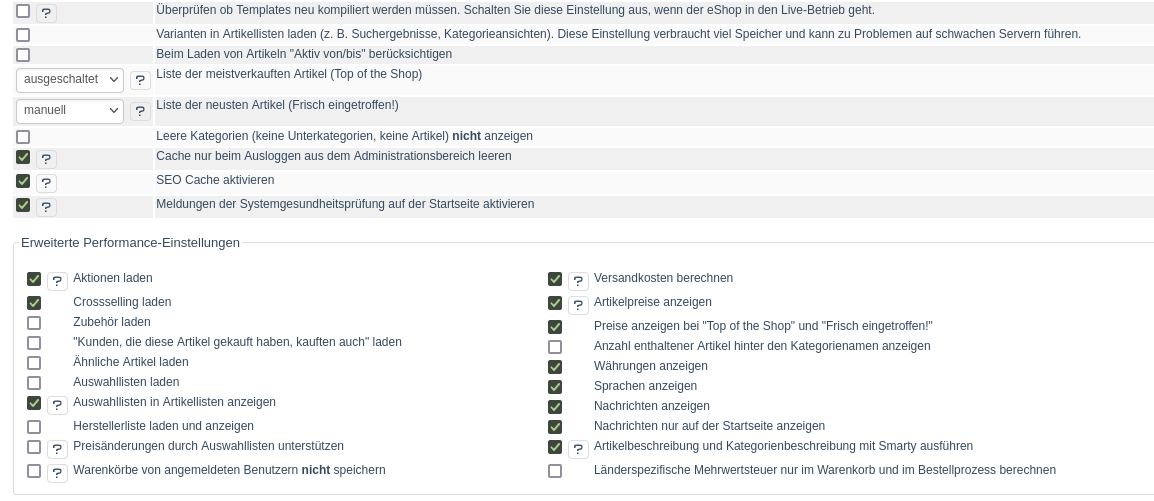Disable 'Währungen anzeigen' checkbox
1154x501 pixels.
coord(555,367)
